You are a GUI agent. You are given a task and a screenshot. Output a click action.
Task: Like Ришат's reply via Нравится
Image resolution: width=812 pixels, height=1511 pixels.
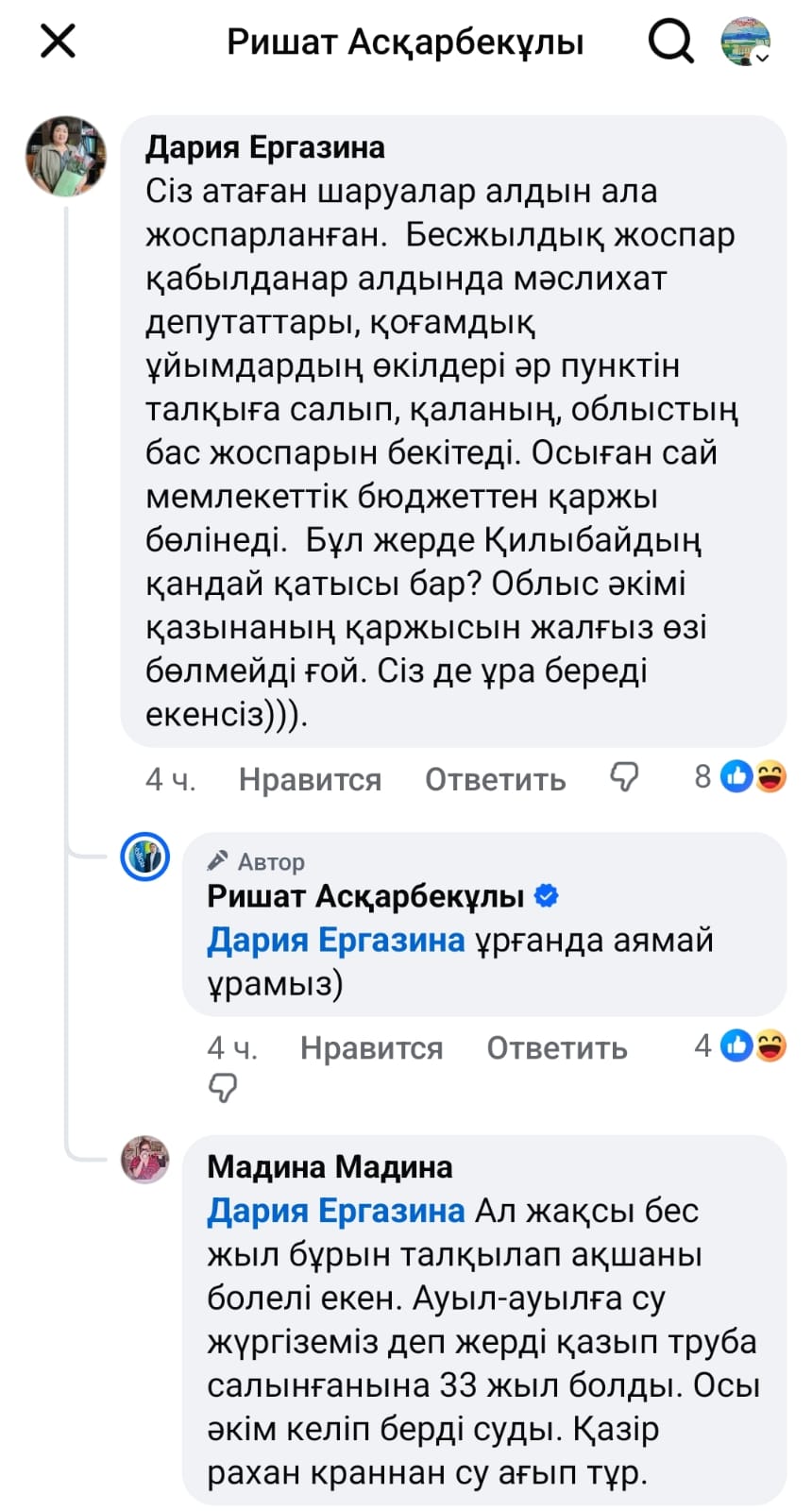coord(371,1048)
